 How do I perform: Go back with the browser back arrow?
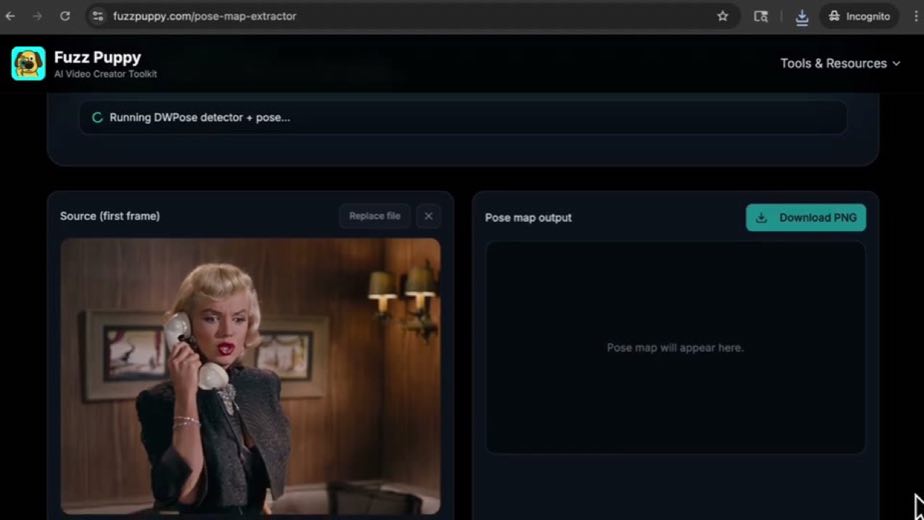[x=10, y=17]
